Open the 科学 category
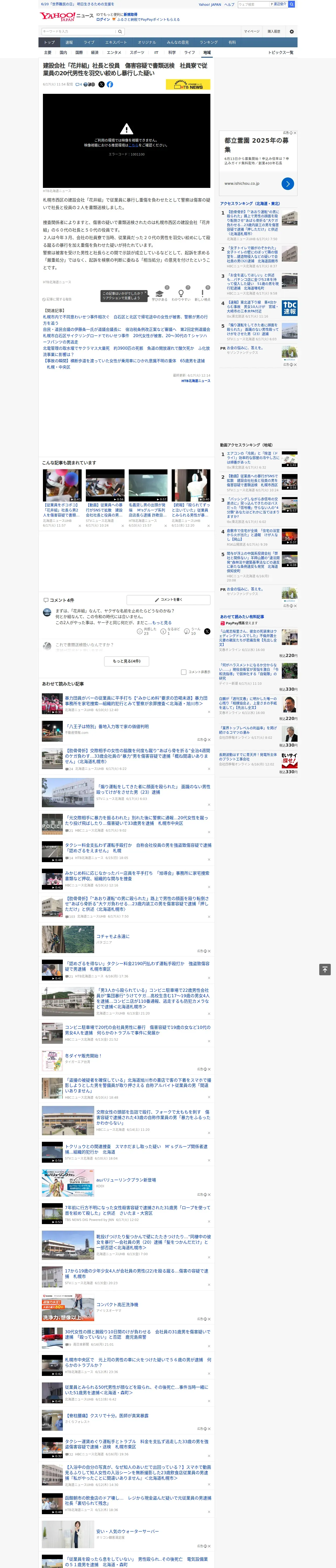This screenshot has height=1568, width=336. tap(172, 52)
